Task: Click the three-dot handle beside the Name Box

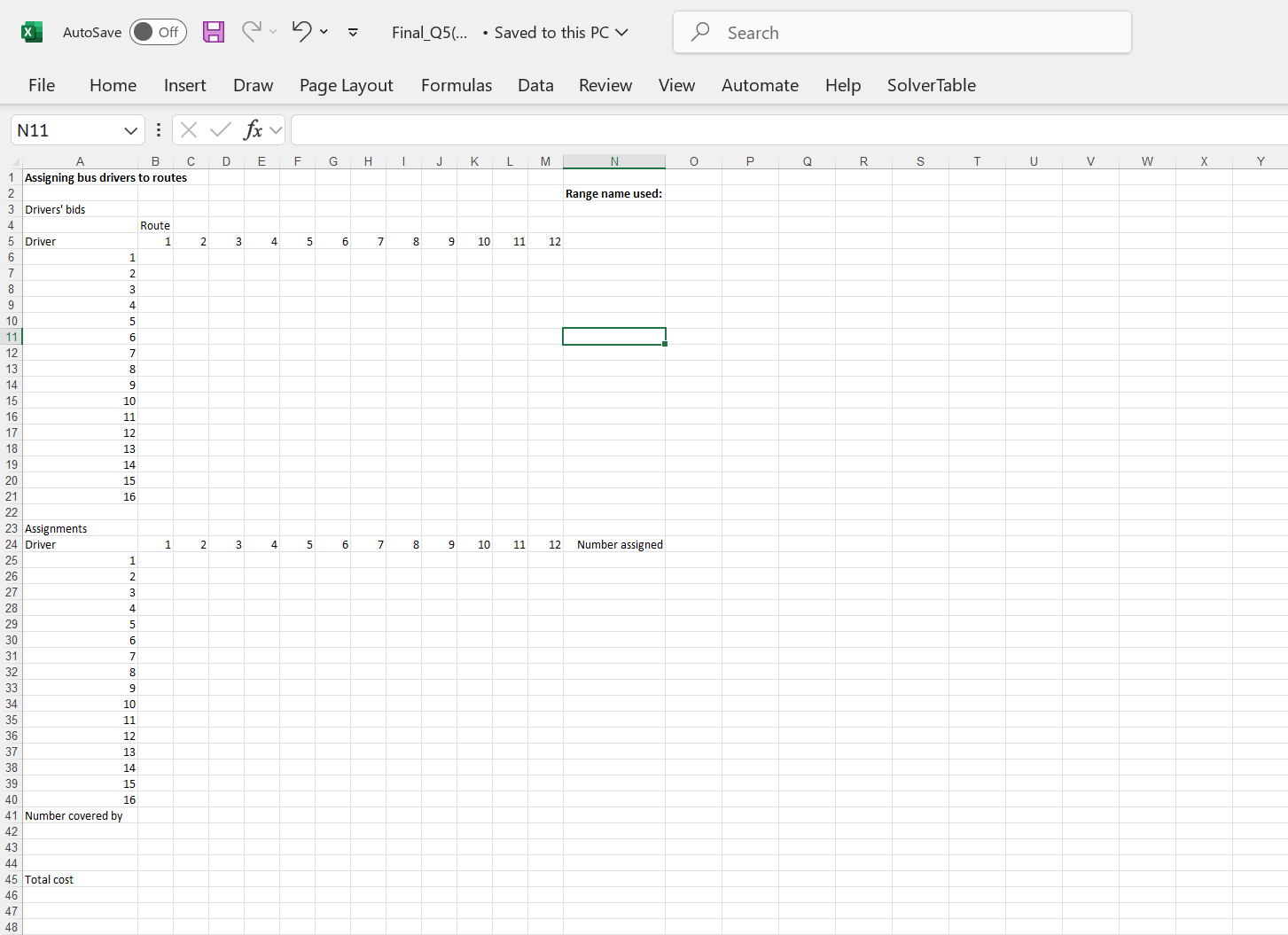Action: (x=159, y=130)
